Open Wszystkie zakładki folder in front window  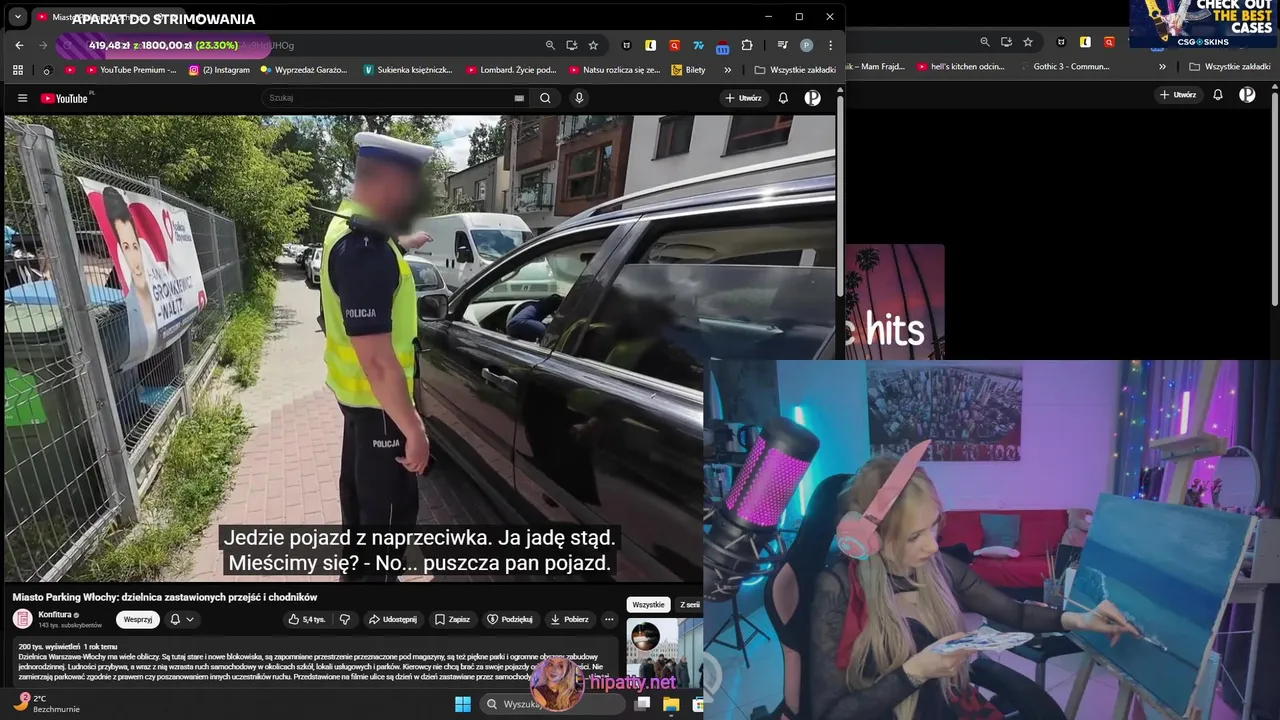click(795, 70)
